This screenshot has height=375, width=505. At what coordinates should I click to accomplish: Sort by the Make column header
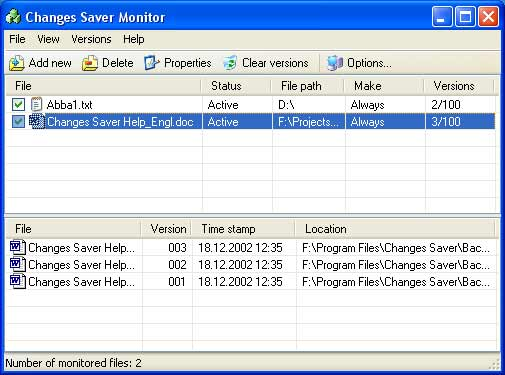point(384,86)
